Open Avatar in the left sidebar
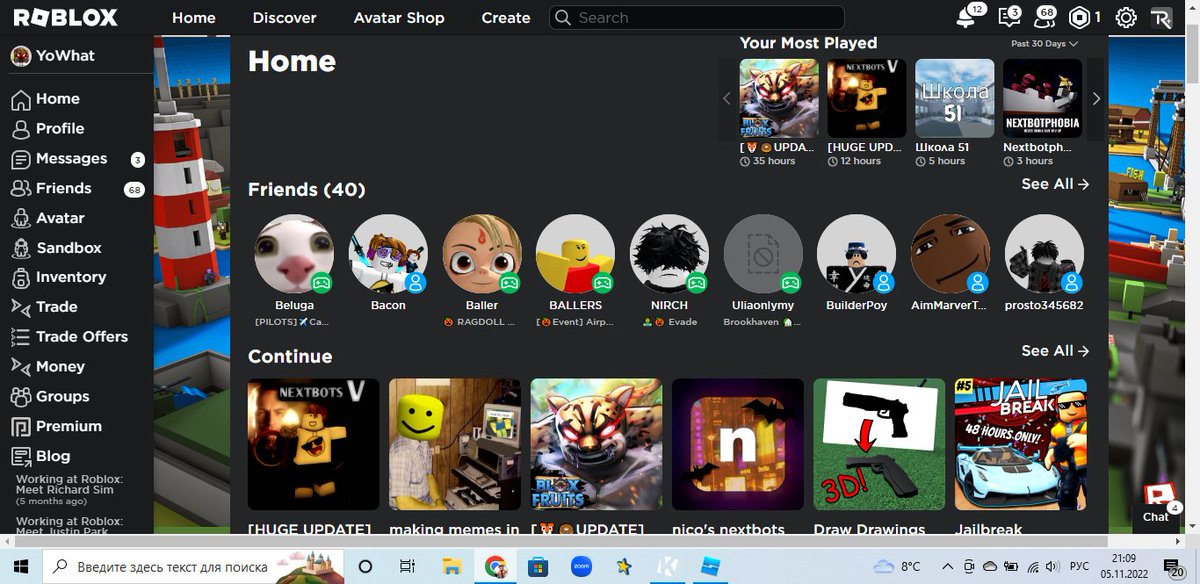Image resolution: width=1200 pixels, height=584 pixels. click(x=48, y=218)
